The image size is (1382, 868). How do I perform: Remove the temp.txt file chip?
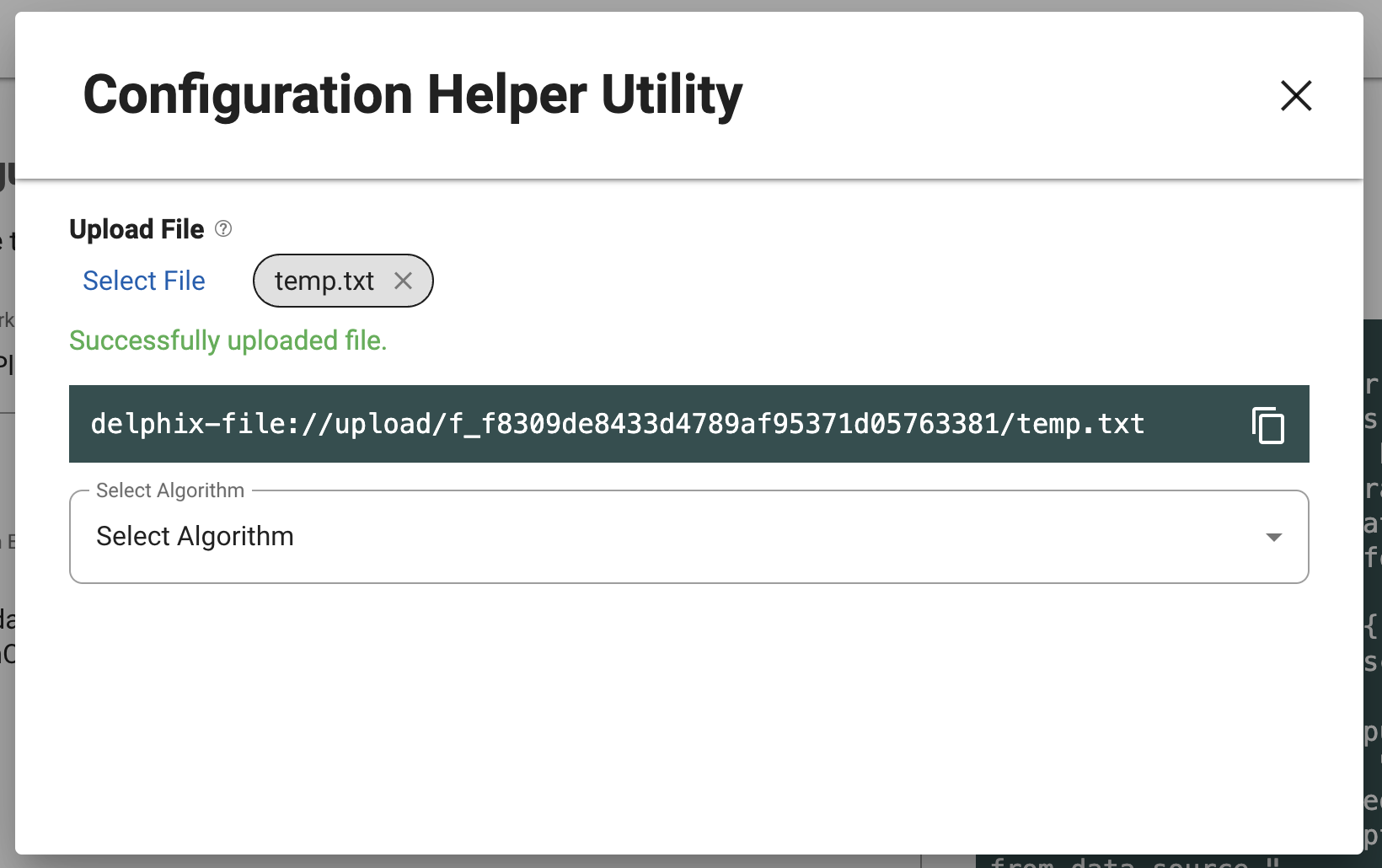[404, 281]
